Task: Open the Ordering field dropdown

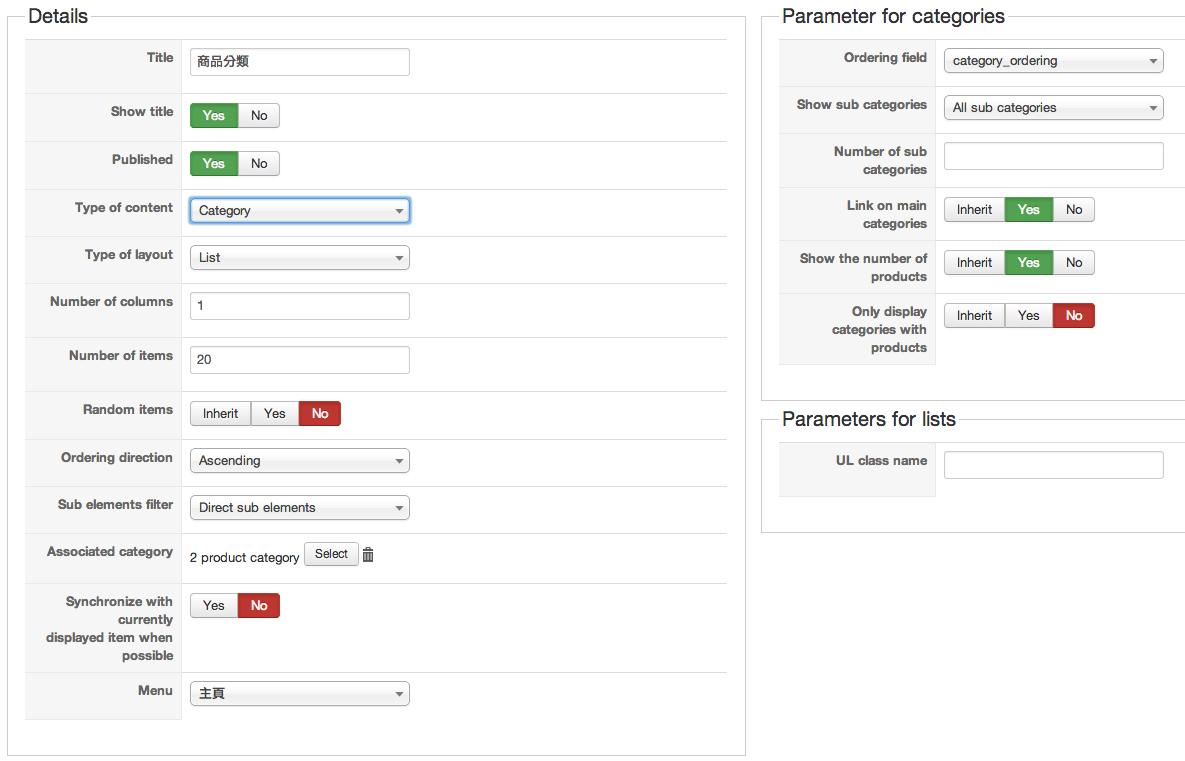Action: [x=1053, y=61]
